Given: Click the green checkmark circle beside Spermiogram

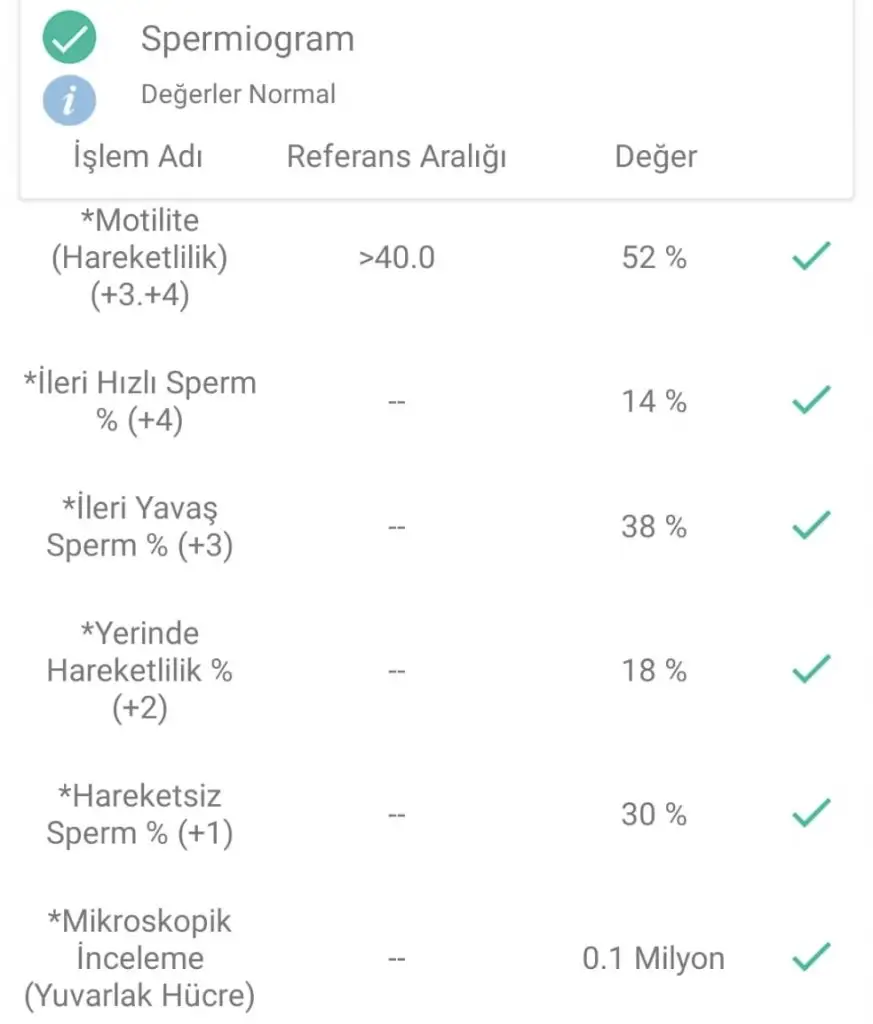Looking at the screenshot, I should tap(69, 40).
